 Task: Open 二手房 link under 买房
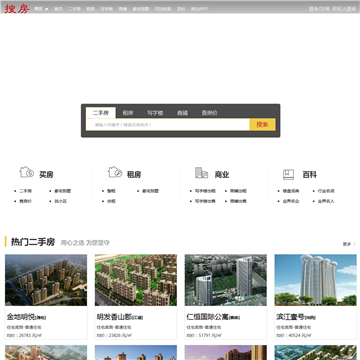(x=25, y=191)
